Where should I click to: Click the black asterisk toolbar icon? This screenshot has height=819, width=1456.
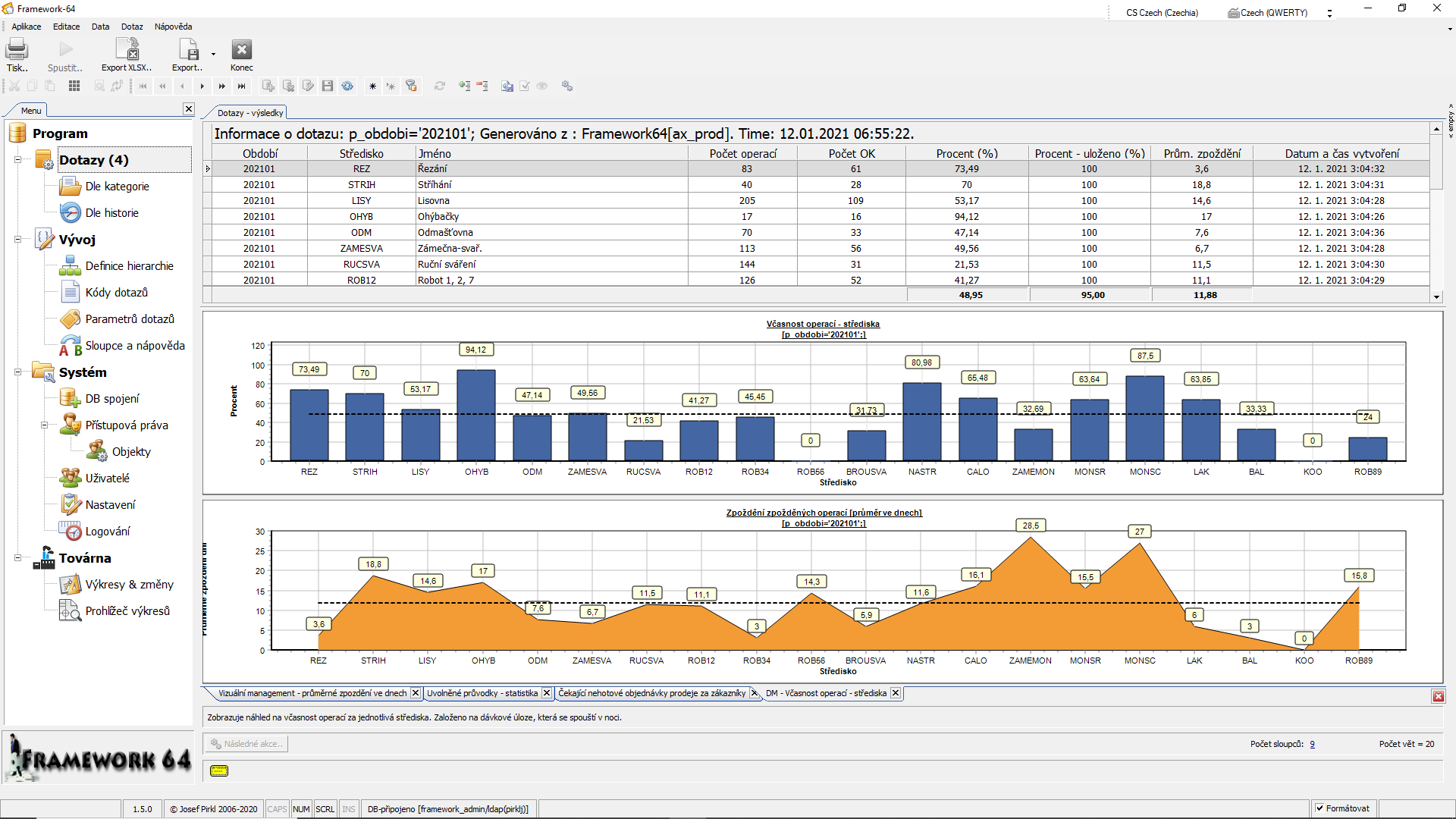pos(372,86)
